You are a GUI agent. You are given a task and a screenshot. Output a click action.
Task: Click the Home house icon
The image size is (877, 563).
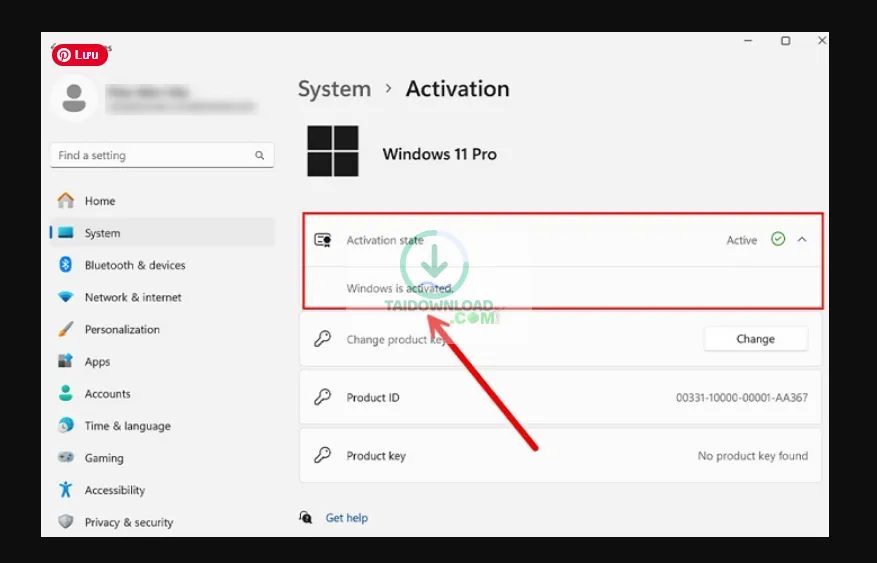65,200
